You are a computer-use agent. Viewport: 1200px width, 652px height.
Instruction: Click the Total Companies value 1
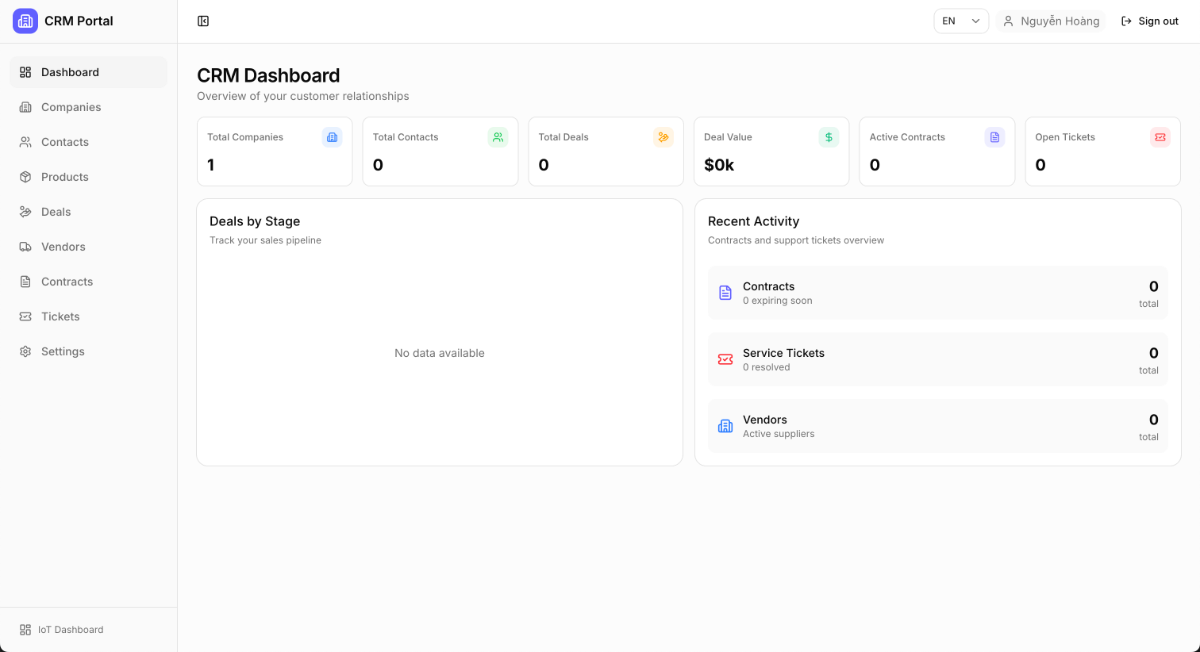pyautogui.click(x=211, y=165)
